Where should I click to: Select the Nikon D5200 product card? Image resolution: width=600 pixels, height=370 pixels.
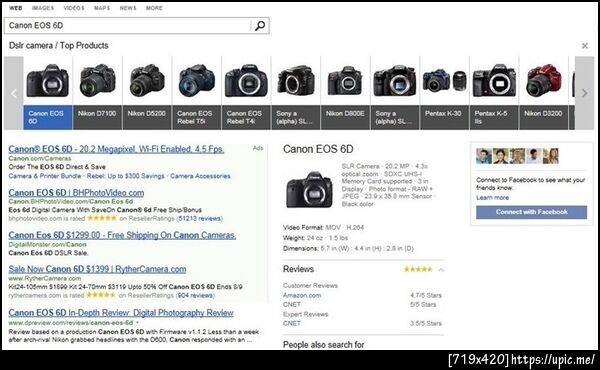pos(147,93)
